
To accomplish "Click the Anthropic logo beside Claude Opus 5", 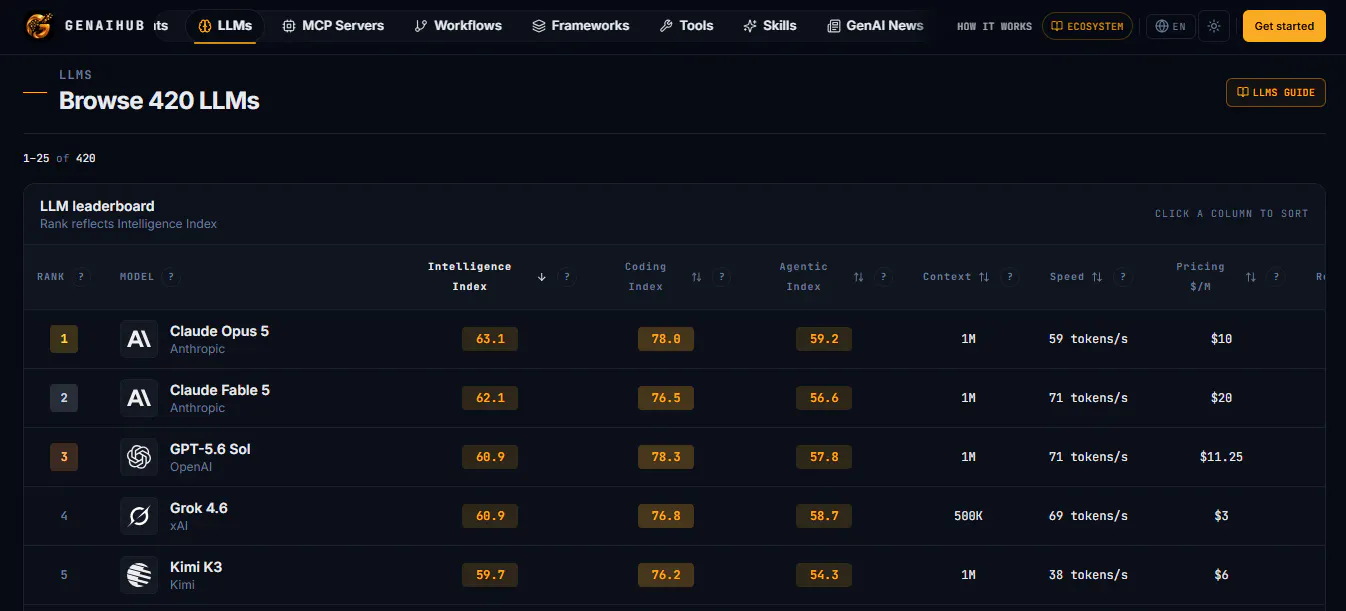I will tap(139, 339).
